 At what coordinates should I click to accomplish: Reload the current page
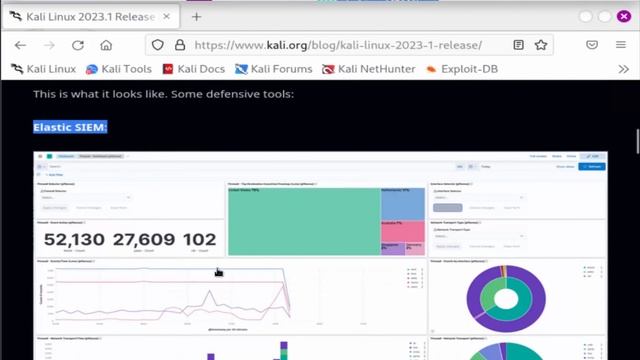pos(78,45)
